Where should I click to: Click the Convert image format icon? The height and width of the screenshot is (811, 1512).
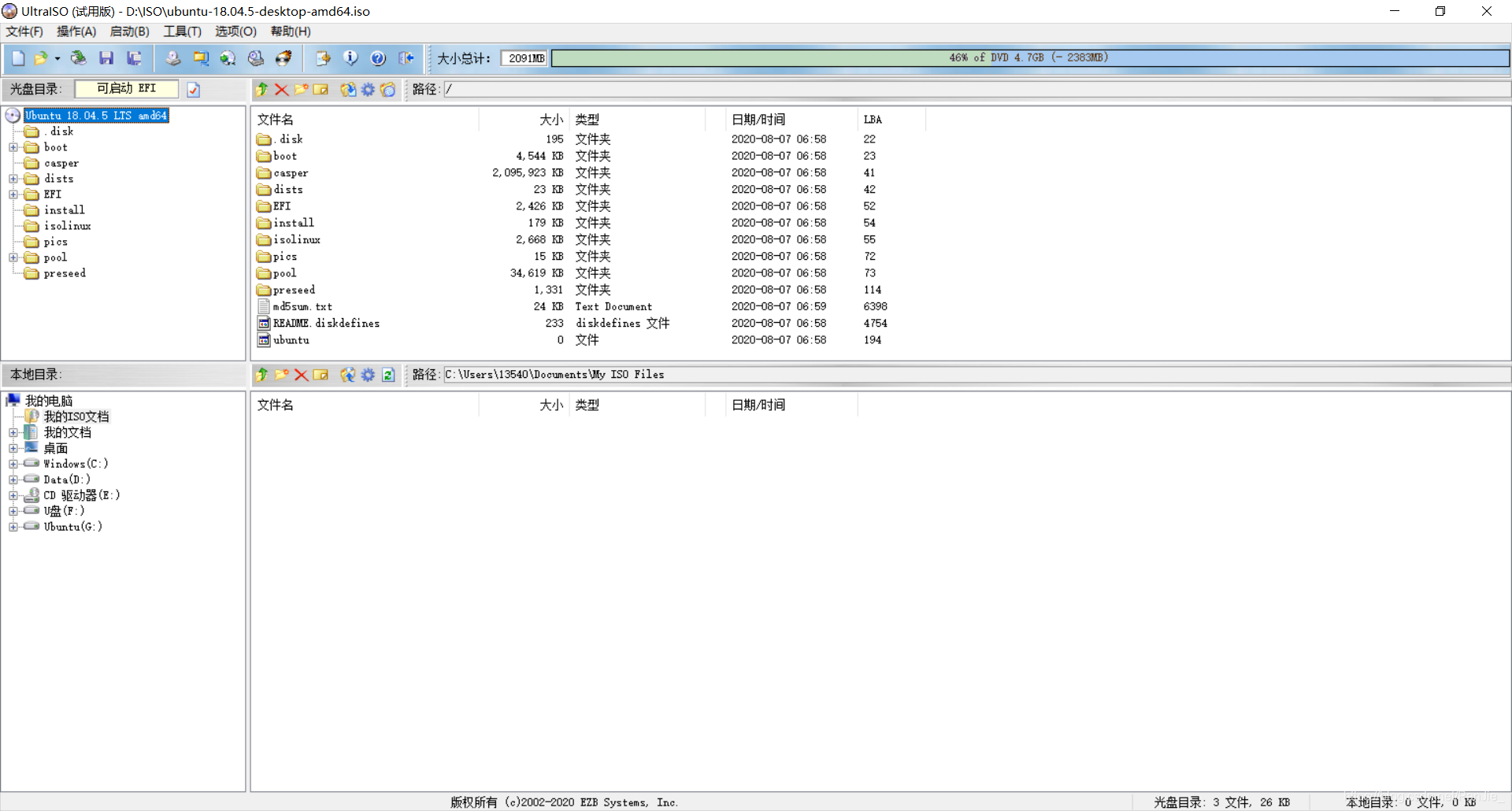pyautogui.click(x=228, y=58)
